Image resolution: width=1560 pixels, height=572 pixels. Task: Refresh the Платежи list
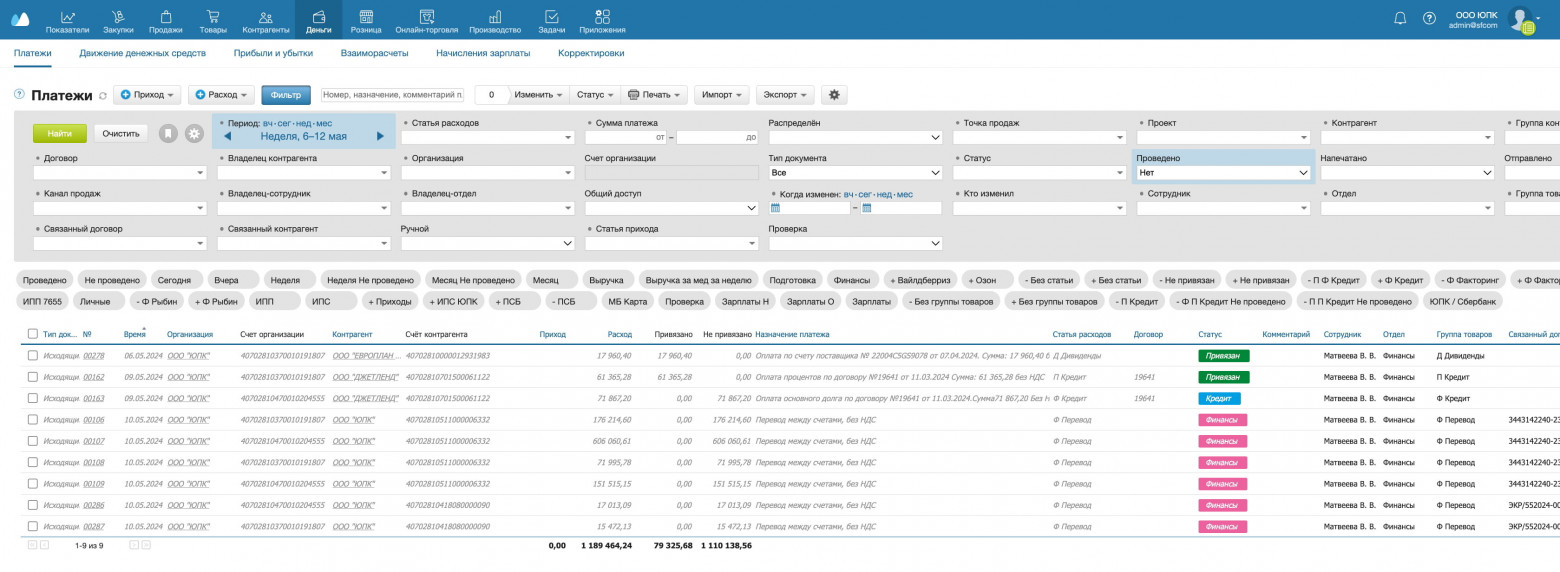(102, 96)
